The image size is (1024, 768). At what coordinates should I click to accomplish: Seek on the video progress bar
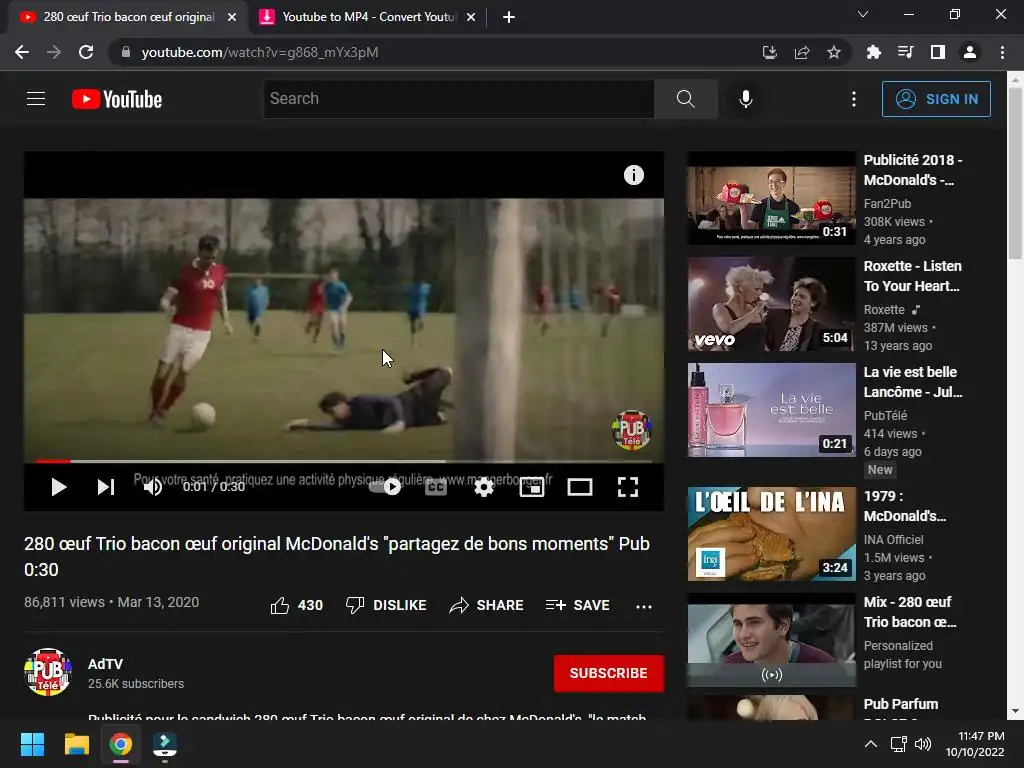[344, 461]
